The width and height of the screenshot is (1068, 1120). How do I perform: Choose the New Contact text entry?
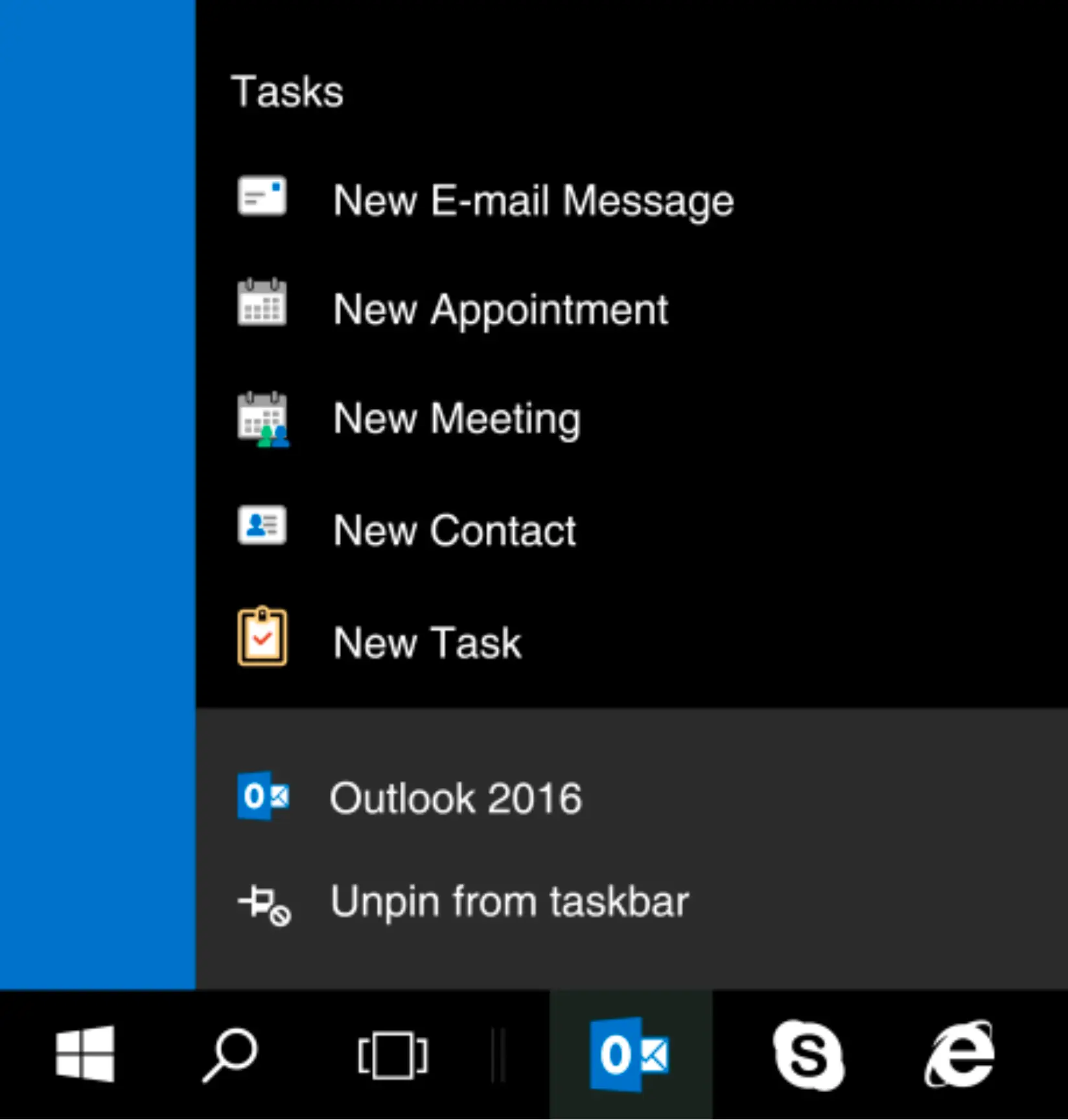click(454, 531)
